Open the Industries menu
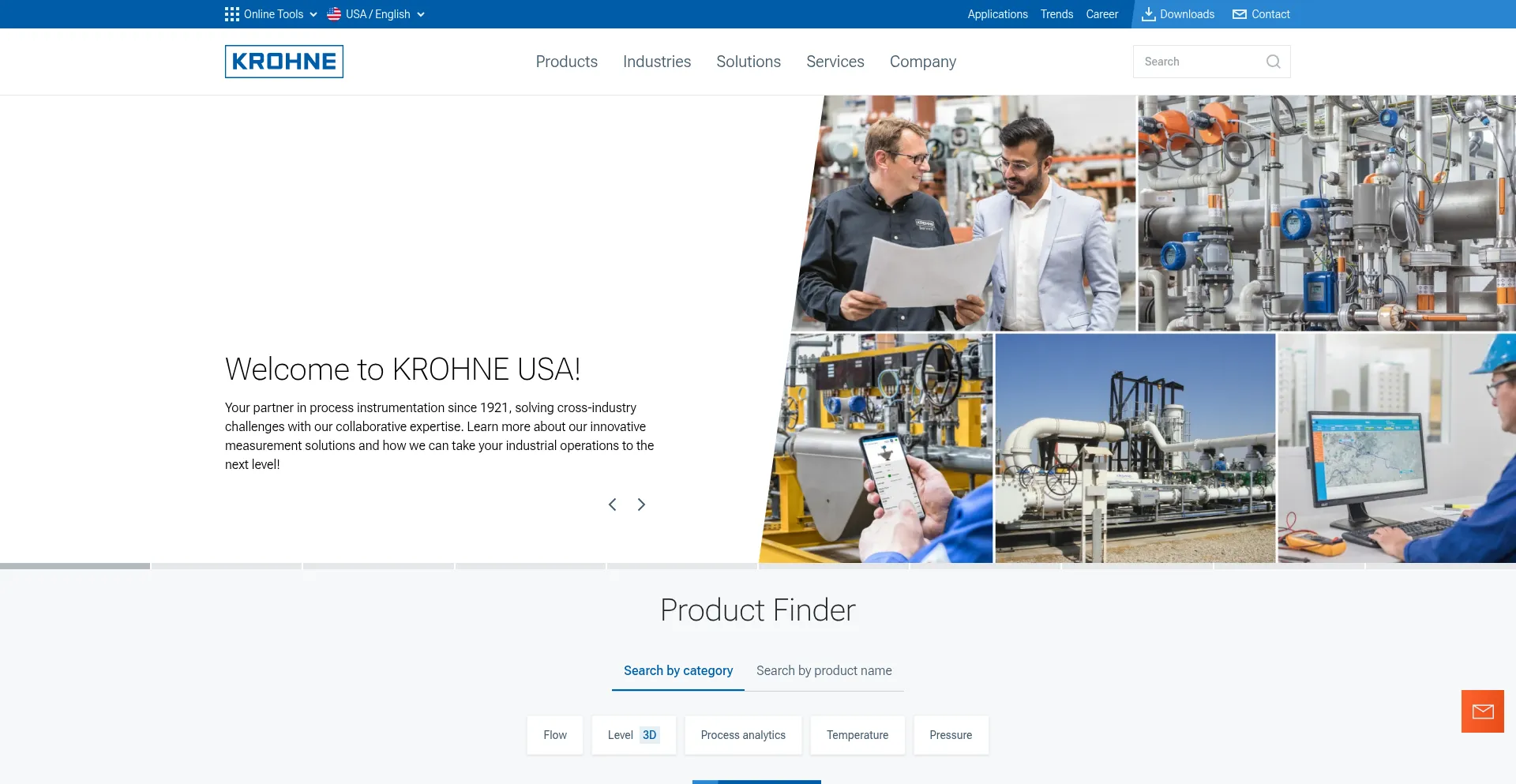This screenshot has width=1516, height=784. (x=657, y=62)
